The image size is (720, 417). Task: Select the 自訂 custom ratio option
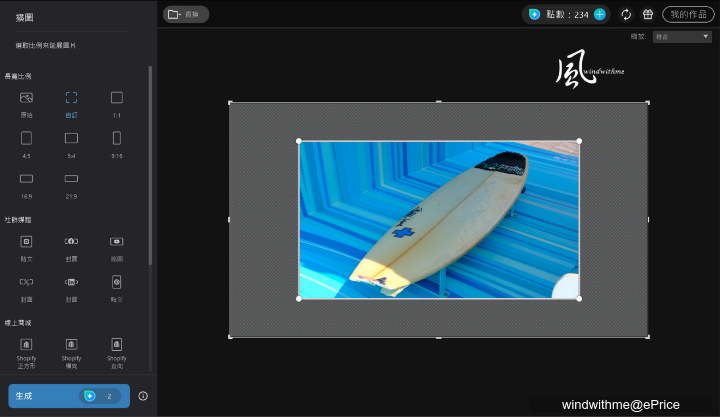pyautogui.click(x=71, y=98)
